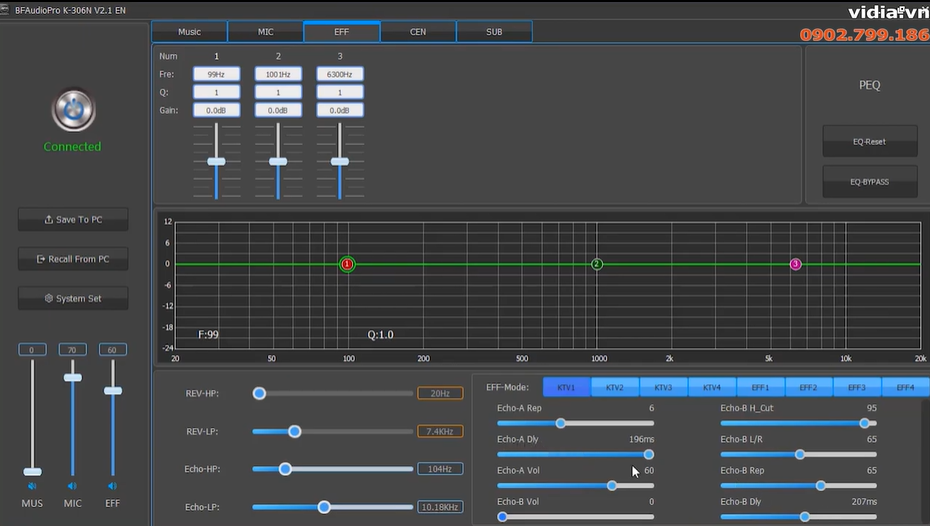The image size is (930, 526).
Task: Click band 1 Gain field
Action: pyautogui.click(x=216, y=110)
